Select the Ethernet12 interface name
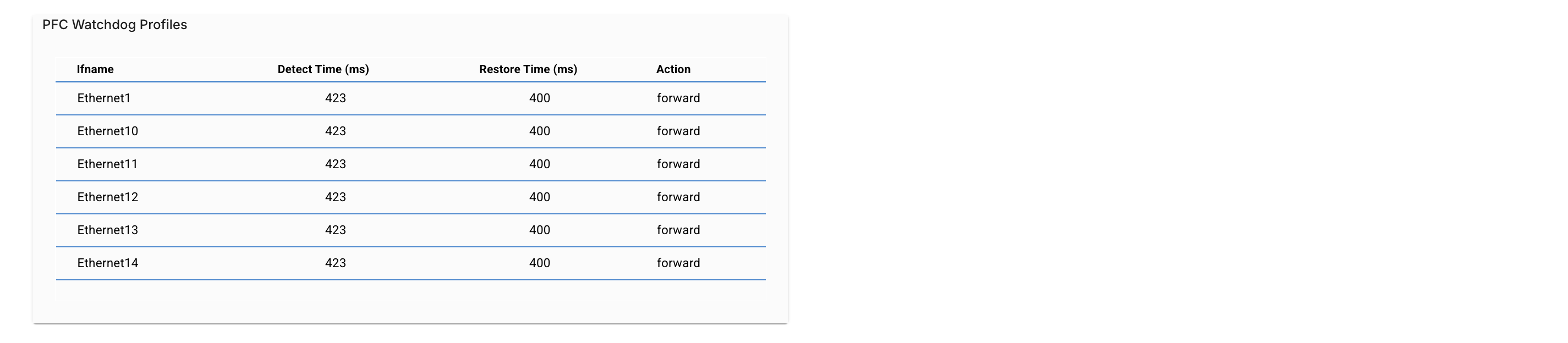1568x343 pixels. 107,197
